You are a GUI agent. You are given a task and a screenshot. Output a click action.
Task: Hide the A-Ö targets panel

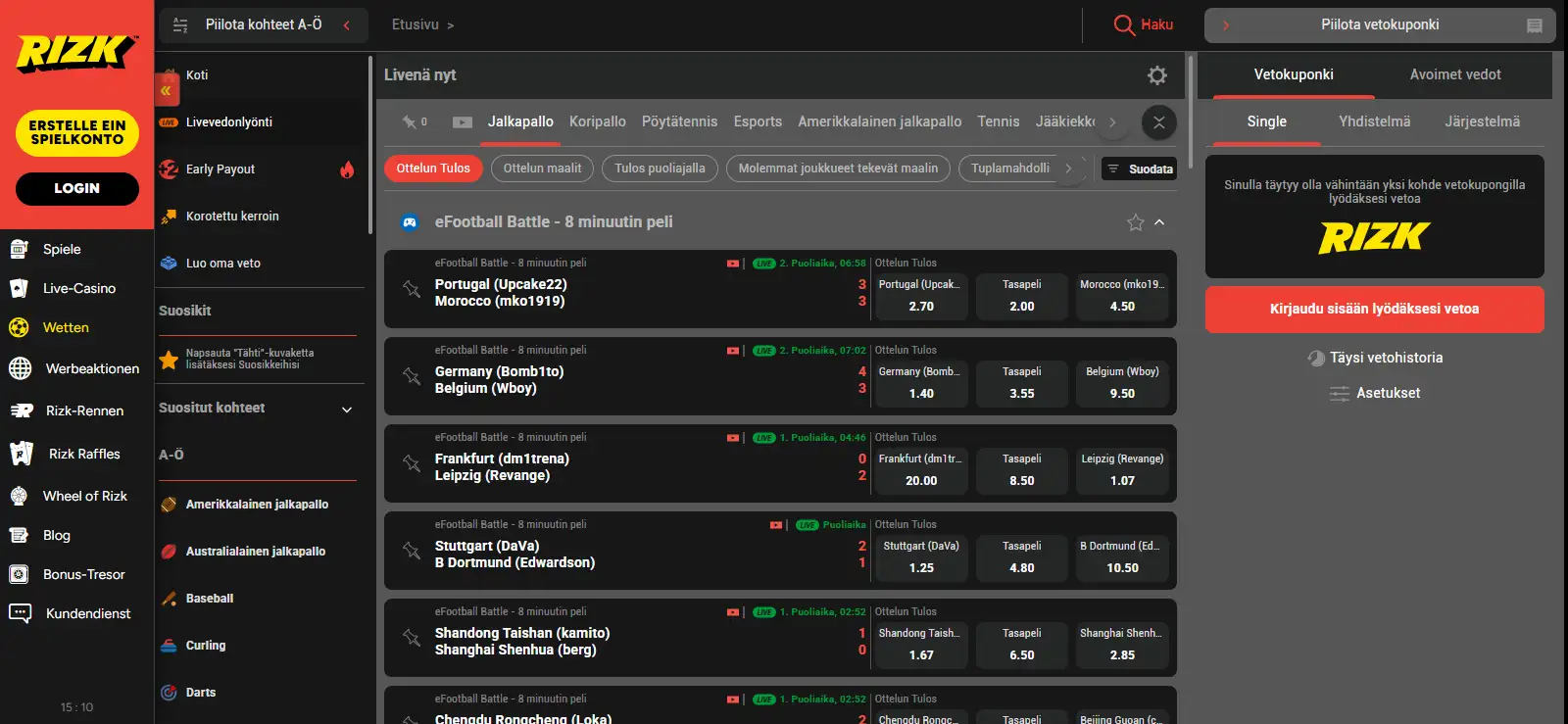tap(264, 24)
